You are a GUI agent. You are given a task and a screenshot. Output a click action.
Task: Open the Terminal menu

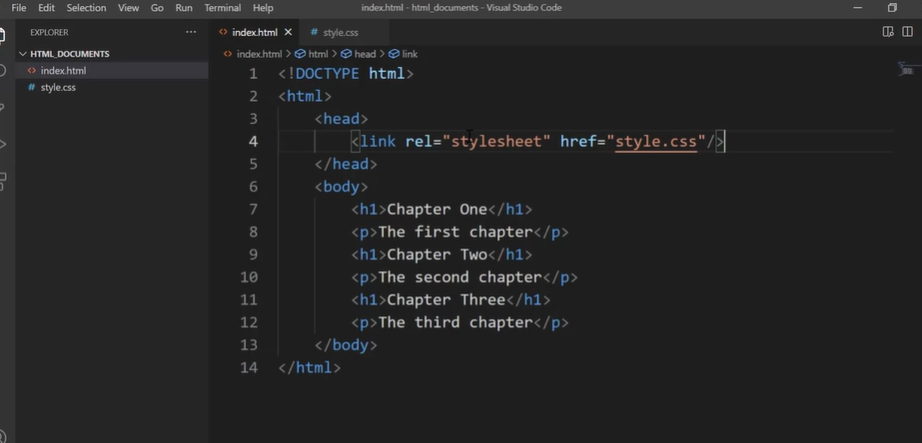tap(223, 8)
